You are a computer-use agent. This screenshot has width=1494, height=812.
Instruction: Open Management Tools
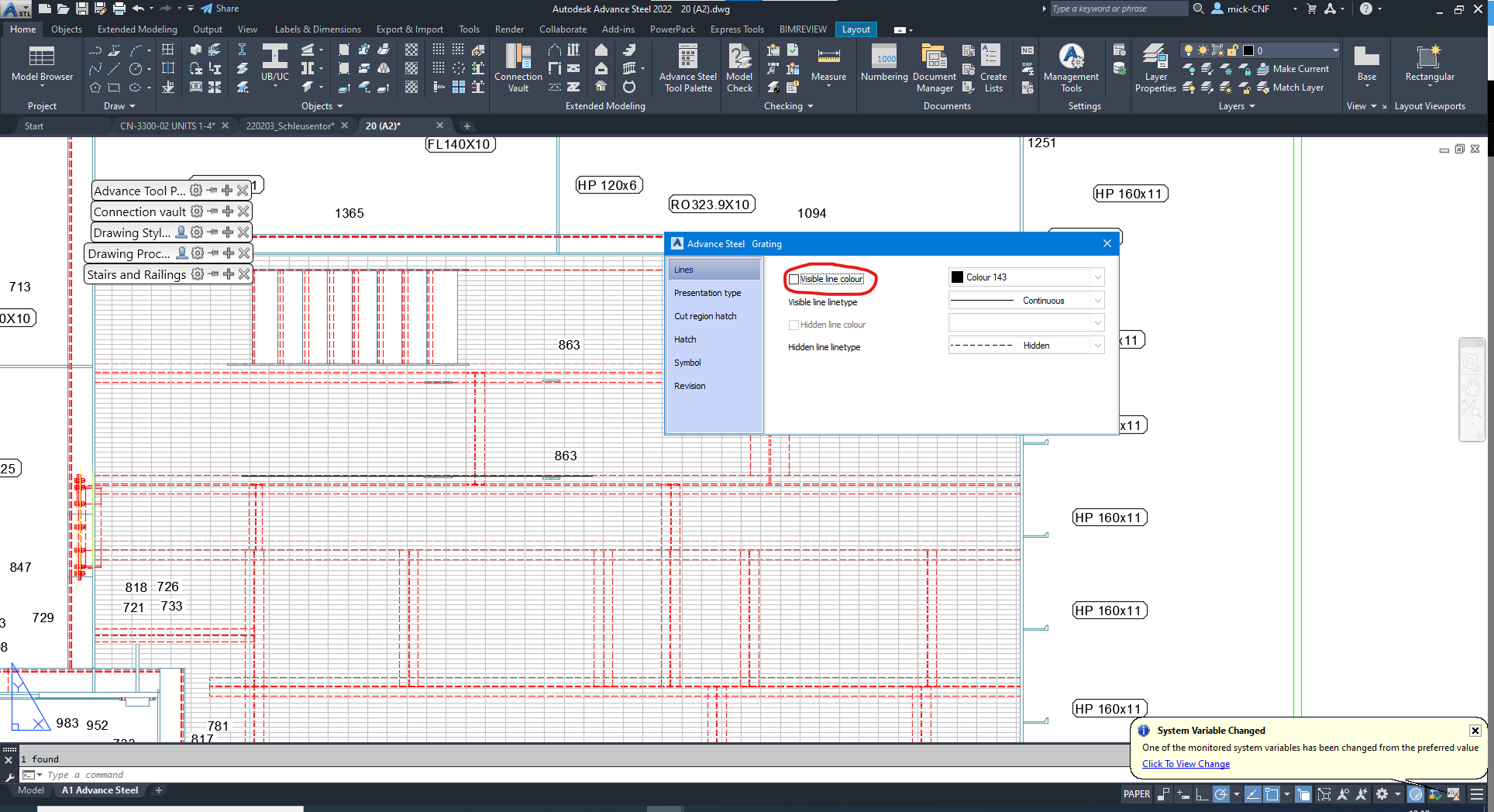pyautogui.click(x=1071, y=68)
